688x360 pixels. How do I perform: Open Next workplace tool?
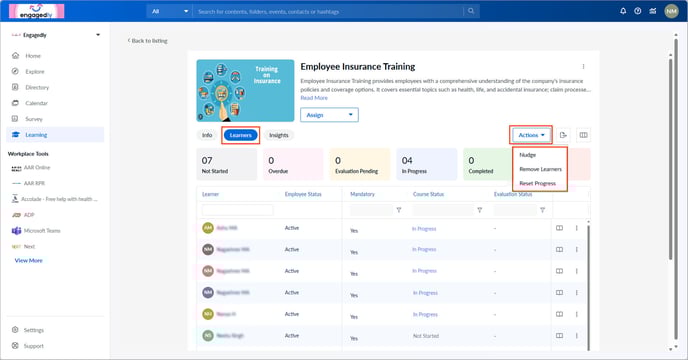(29, 247)
